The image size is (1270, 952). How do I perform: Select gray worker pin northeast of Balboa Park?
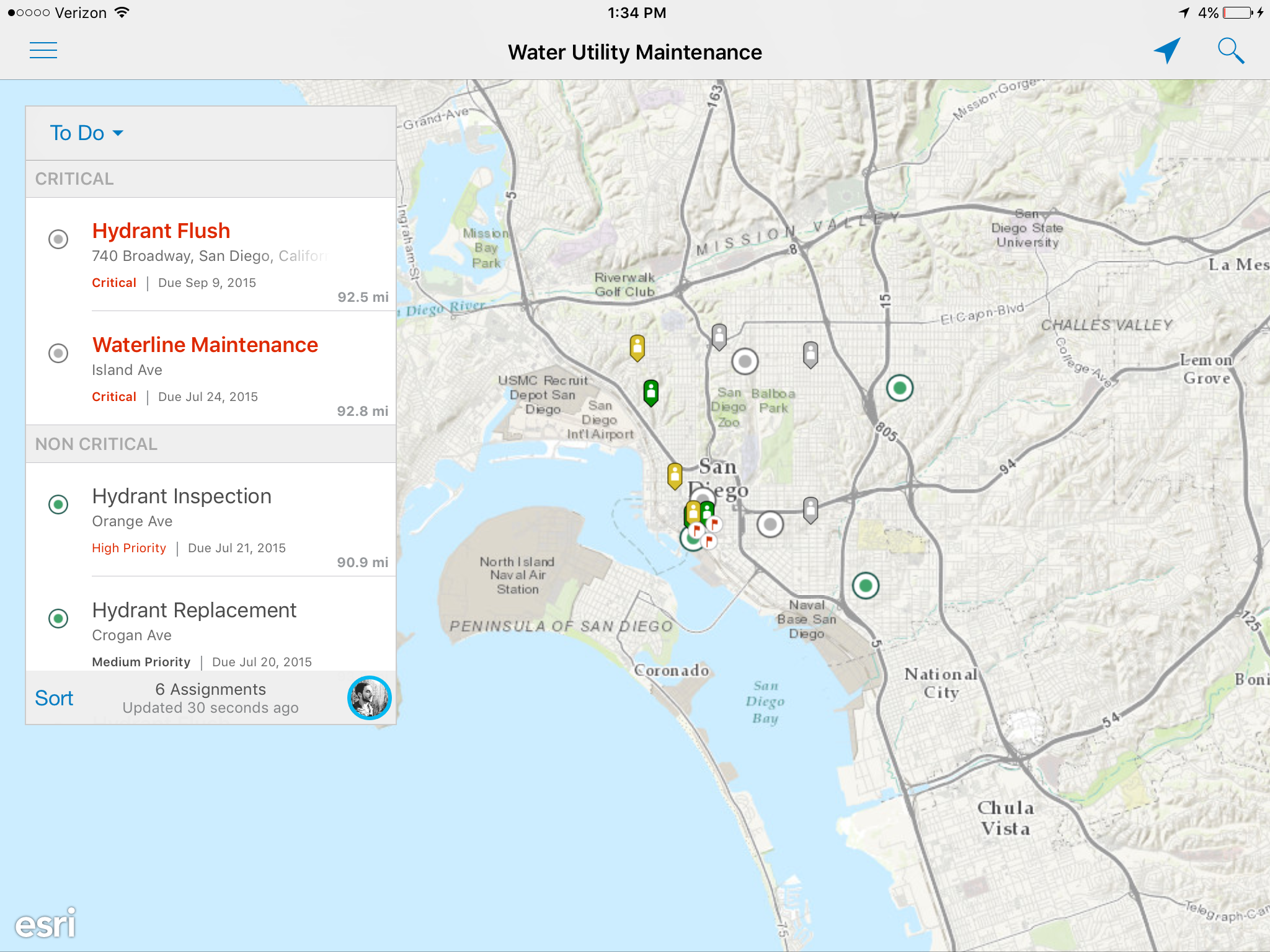pyautogui.click(x=810, y=355)
